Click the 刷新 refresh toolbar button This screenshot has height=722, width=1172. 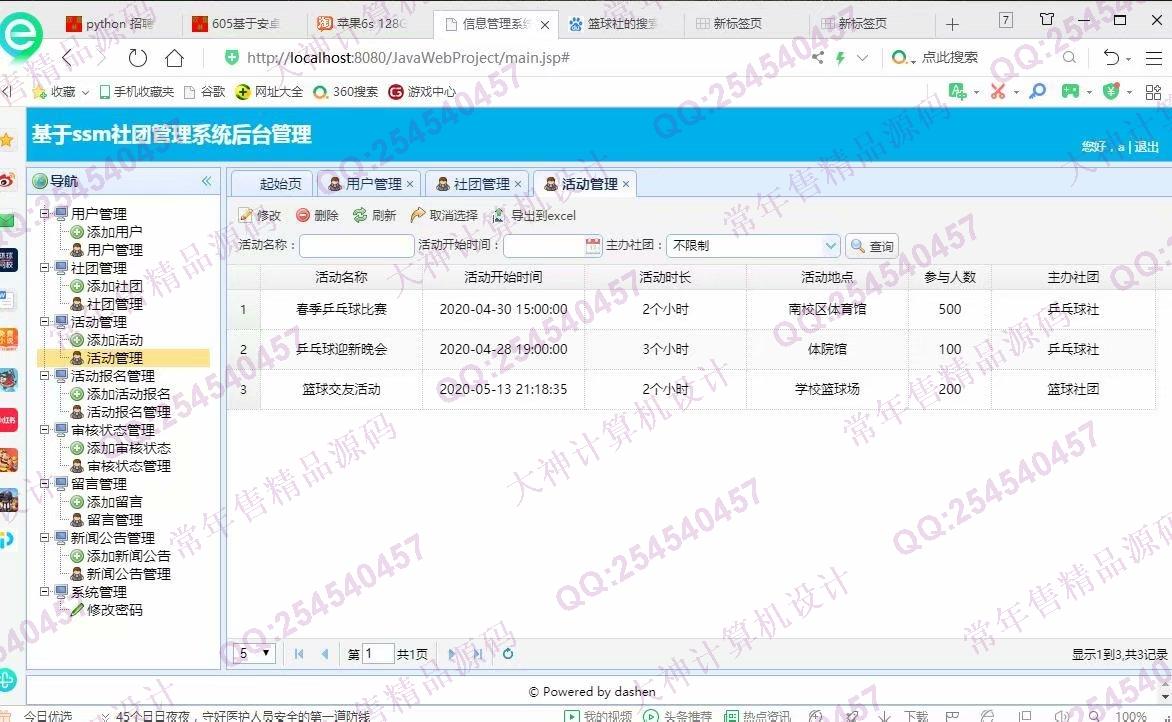point(374,215)
